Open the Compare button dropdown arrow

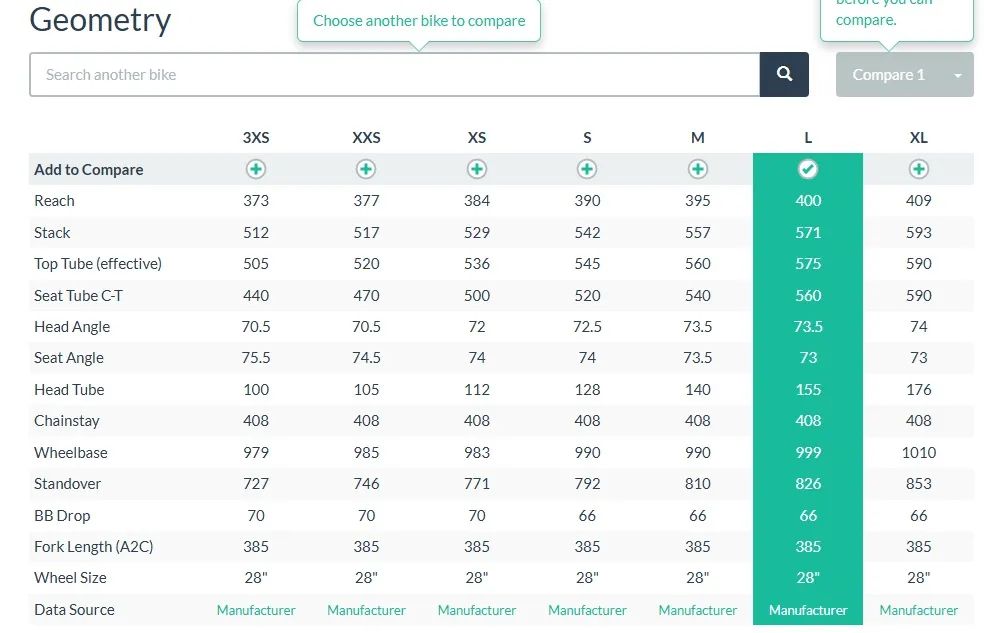pyautogui.click(x=958, y=75)
